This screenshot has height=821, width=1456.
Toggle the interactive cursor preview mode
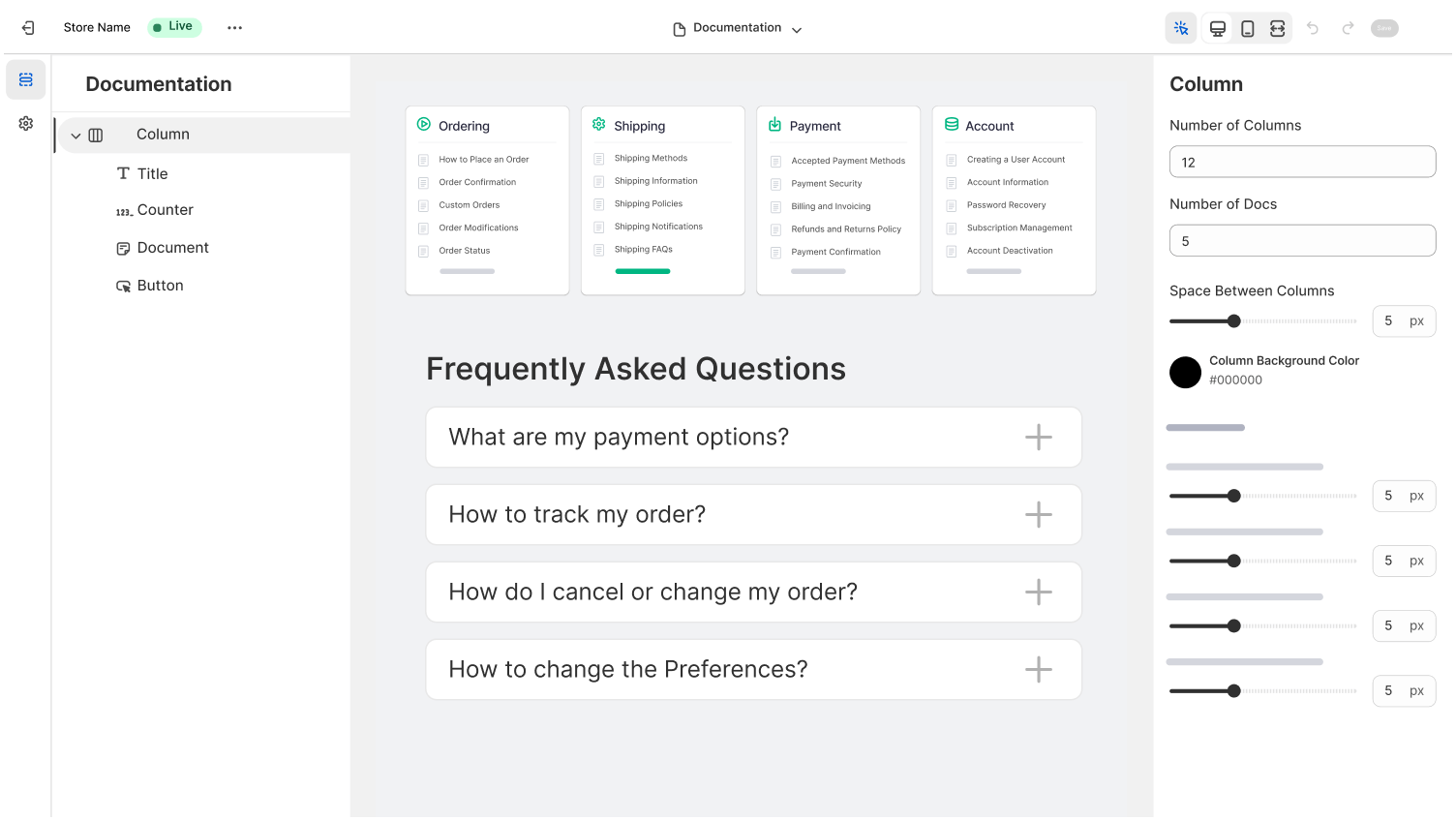point(1181,28)
